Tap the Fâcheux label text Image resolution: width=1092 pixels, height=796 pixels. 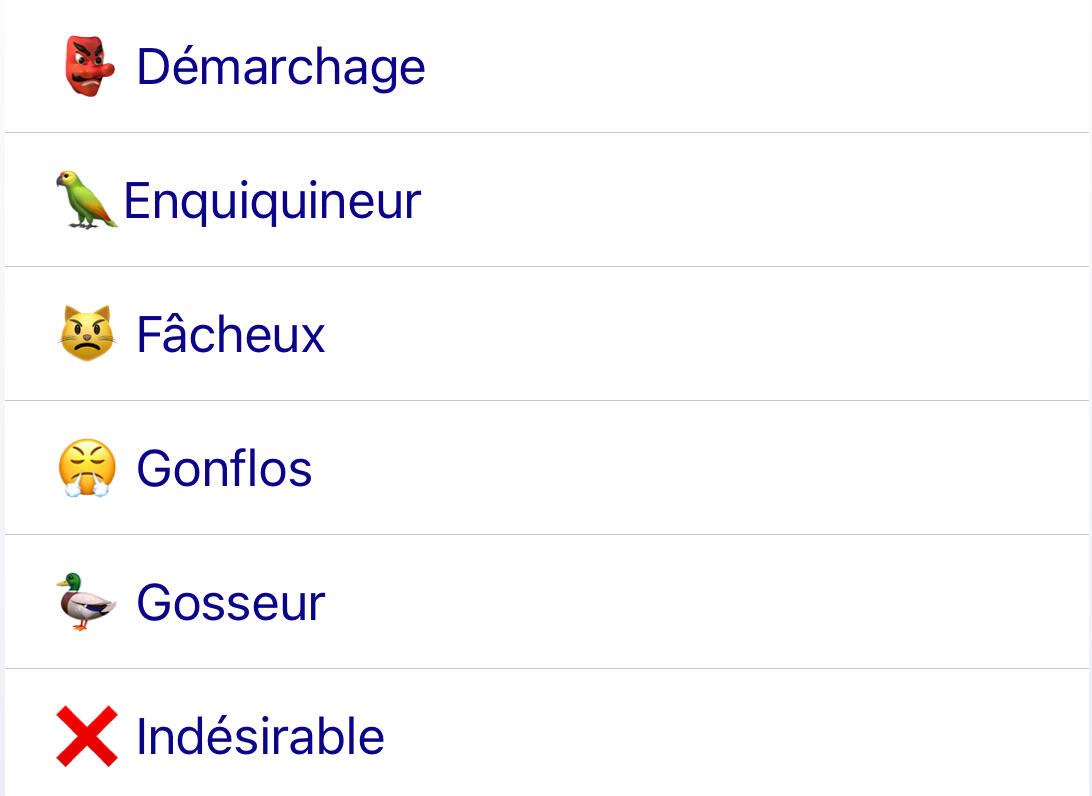click(x=231, y=335)
